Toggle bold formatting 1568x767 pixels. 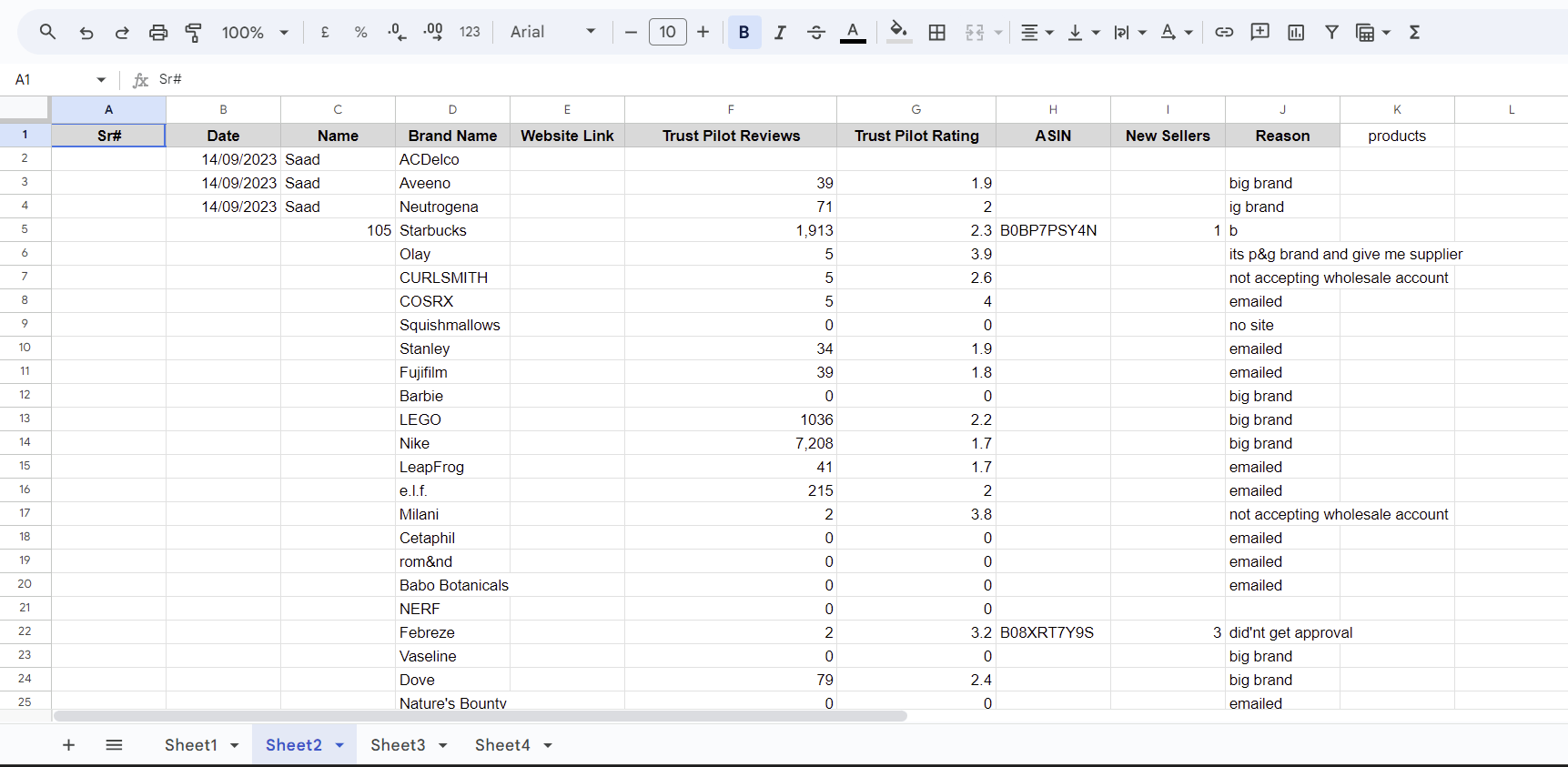click(x=744, y=32)
